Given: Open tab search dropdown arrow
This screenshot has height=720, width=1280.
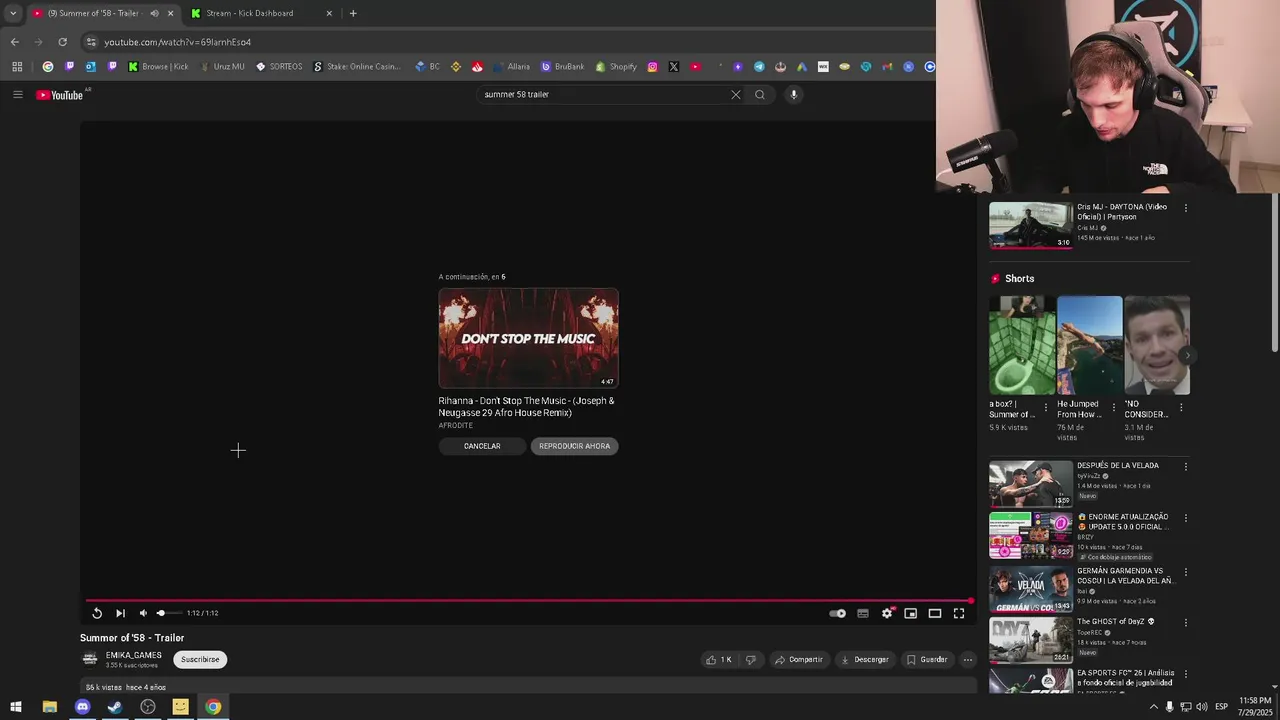Looking at the screenshot, I should (12, 13).
